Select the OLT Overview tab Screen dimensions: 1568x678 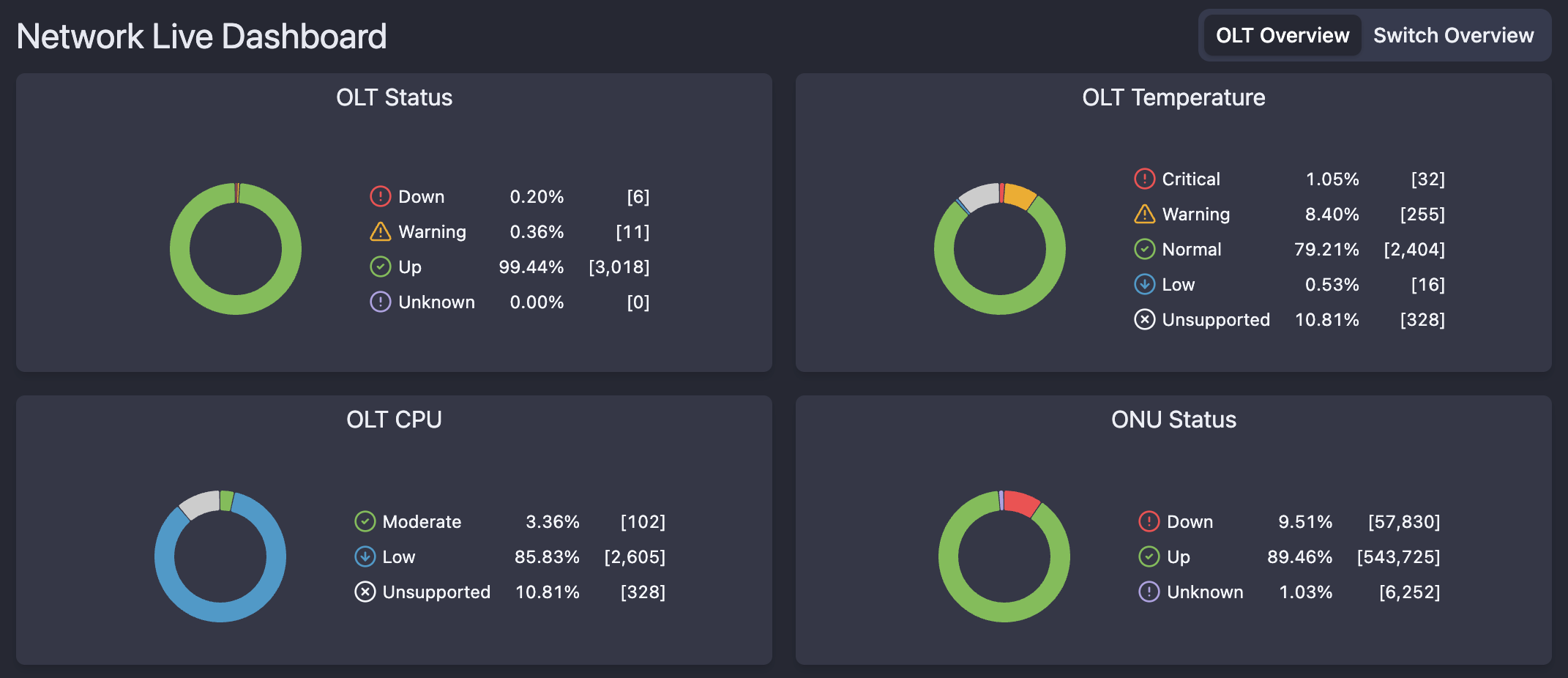[x=1282, y=34]
